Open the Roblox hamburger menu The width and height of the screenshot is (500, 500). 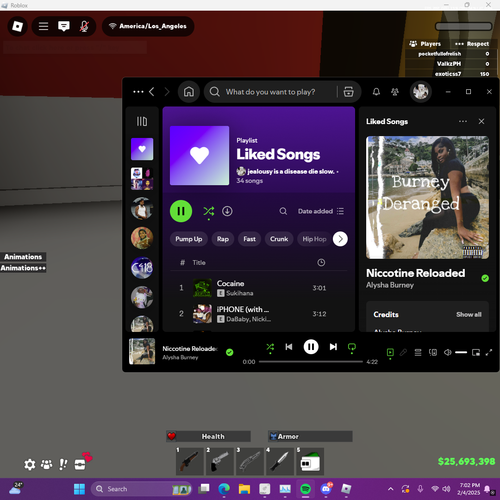pos(43,26)
